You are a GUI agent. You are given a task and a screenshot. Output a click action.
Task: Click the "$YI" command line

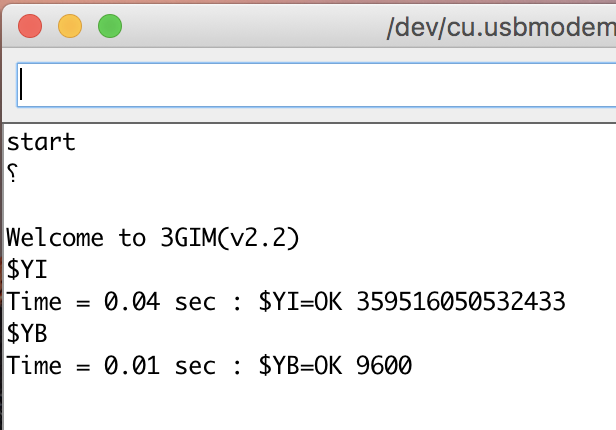pos(27,270)
